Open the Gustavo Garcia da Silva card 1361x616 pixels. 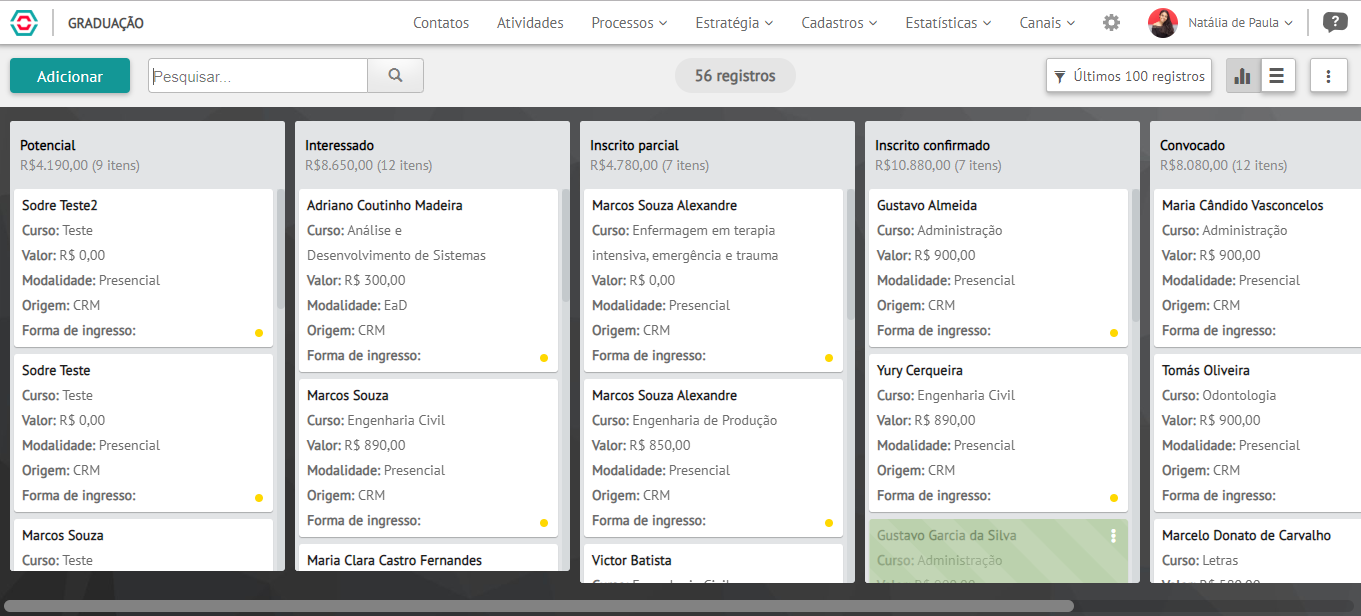tap(998, 551)
